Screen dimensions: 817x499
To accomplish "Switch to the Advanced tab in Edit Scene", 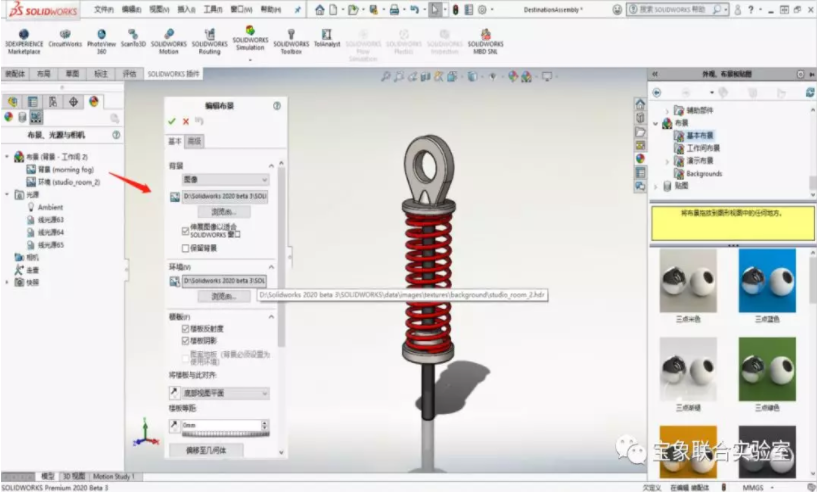I will pos(194,141).
